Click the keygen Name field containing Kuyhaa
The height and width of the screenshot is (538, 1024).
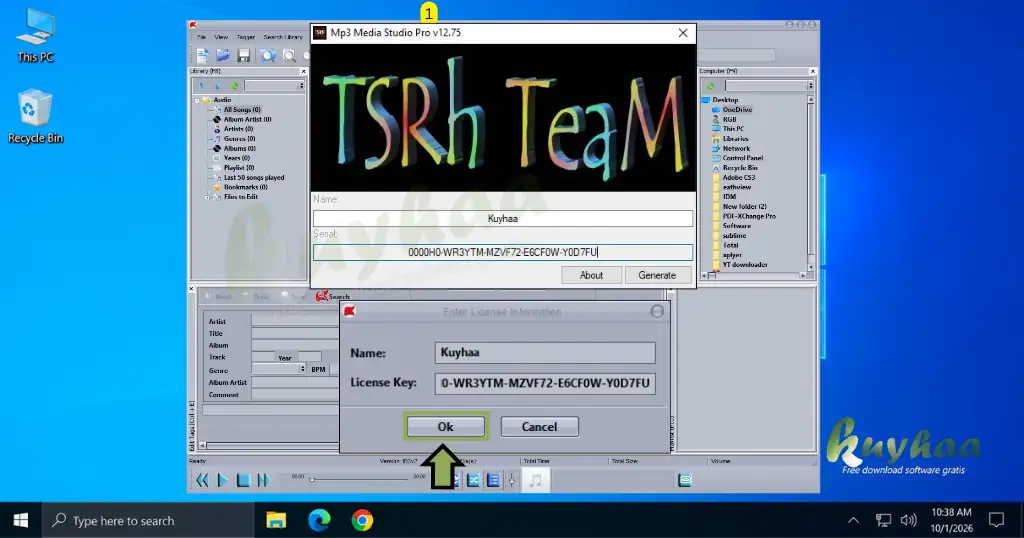point(503,219)
